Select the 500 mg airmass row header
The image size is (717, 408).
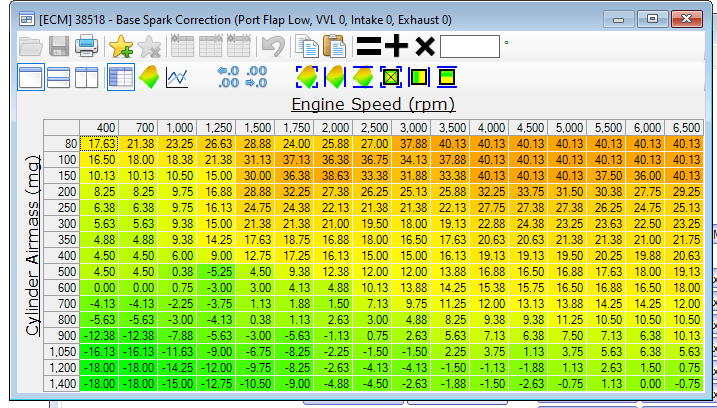(x=67, y=270)
